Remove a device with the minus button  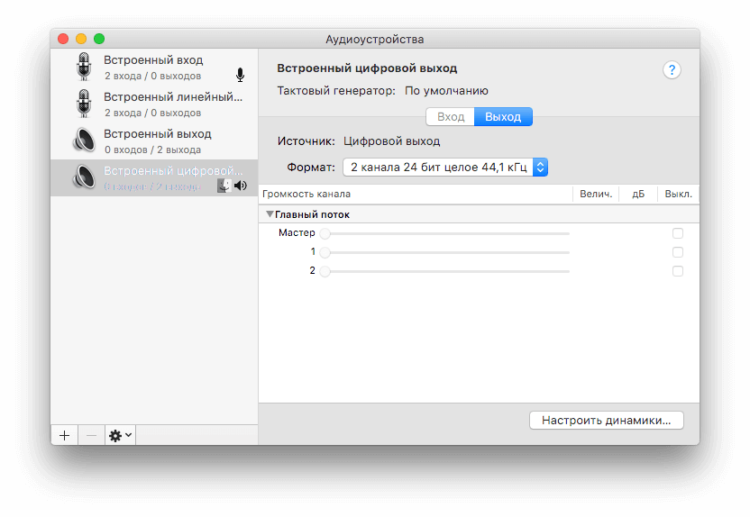click(91, 435)
